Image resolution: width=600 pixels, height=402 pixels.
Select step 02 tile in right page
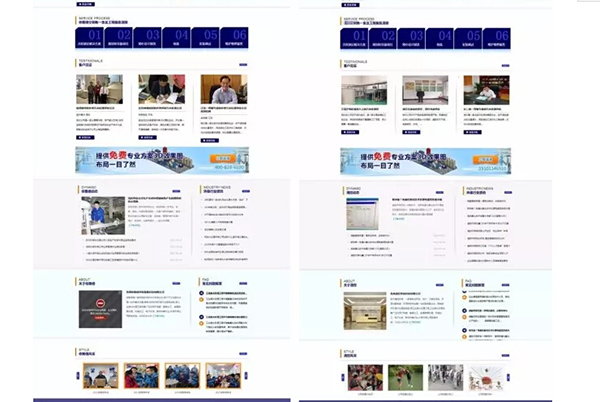click(x=383, y=39)
